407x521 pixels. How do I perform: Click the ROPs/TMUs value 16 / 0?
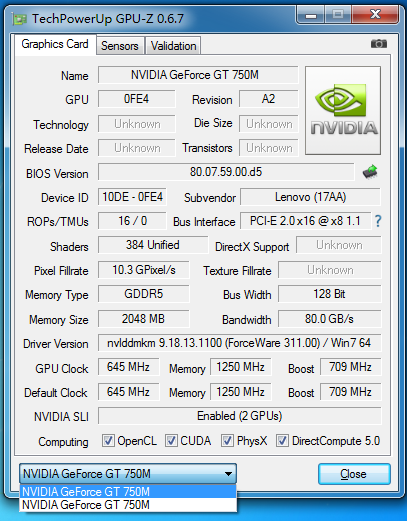click(x=132, y=221)
